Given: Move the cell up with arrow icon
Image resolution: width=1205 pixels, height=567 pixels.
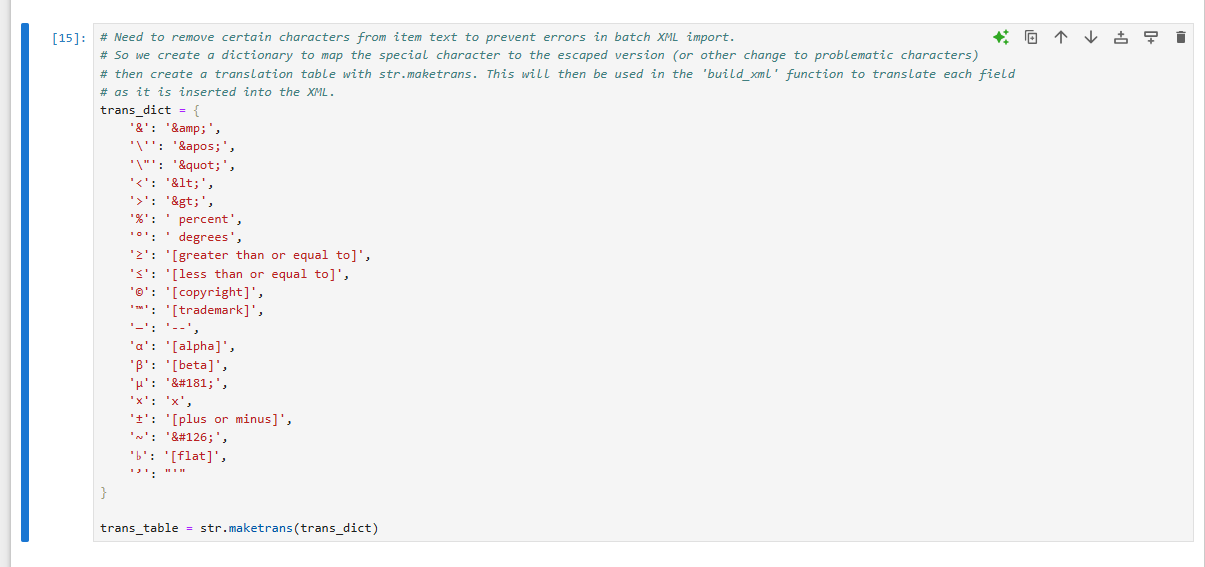Looking at the screenshot, I should (x=1061, y=38).
